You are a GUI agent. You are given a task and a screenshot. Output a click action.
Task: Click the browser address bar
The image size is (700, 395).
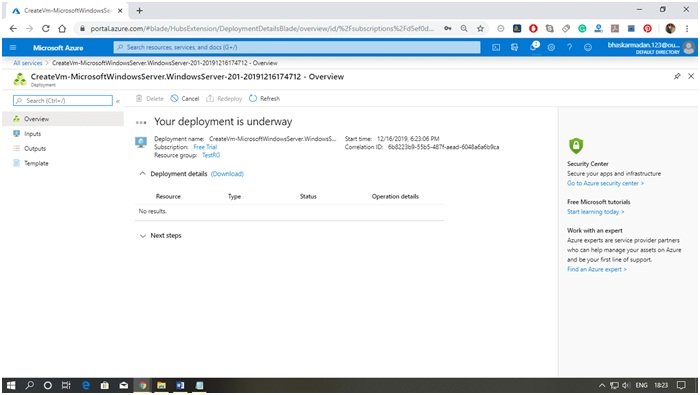[262, 29]
